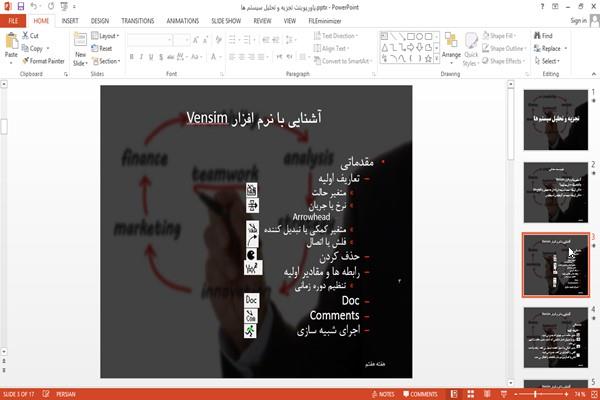This screenshot has width=600, height=400.
Task: Switch to the DESIGN tab
Action: pyautogui.click(x=100, y=21)
